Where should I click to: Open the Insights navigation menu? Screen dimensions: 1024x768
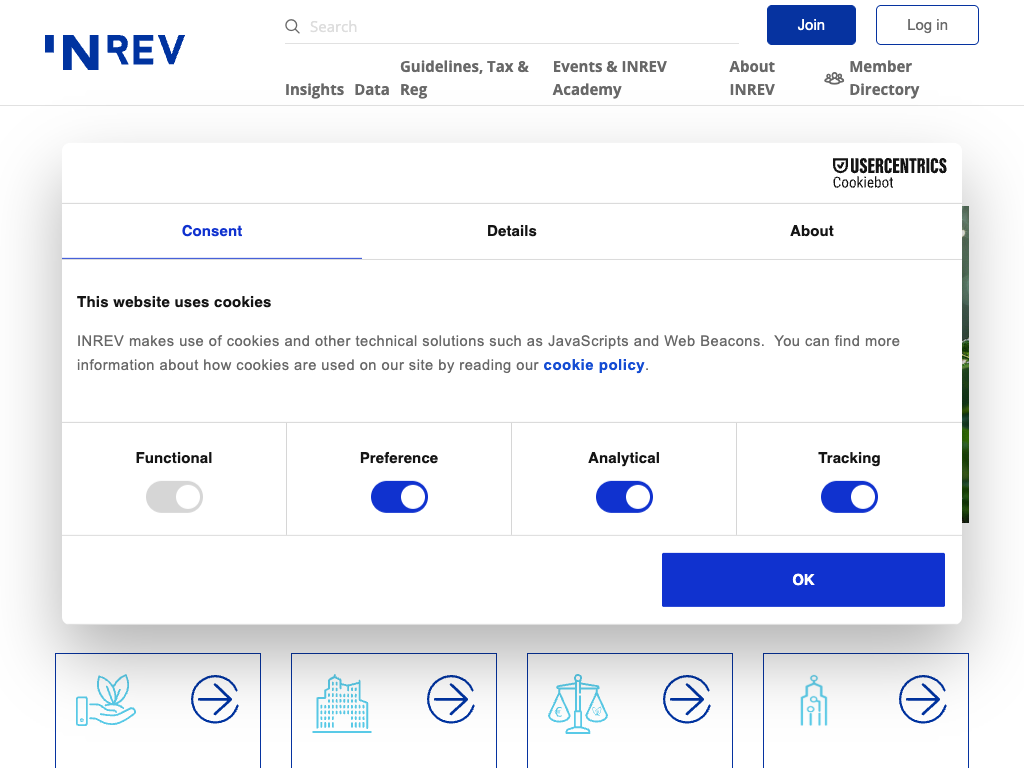(314, 89)
